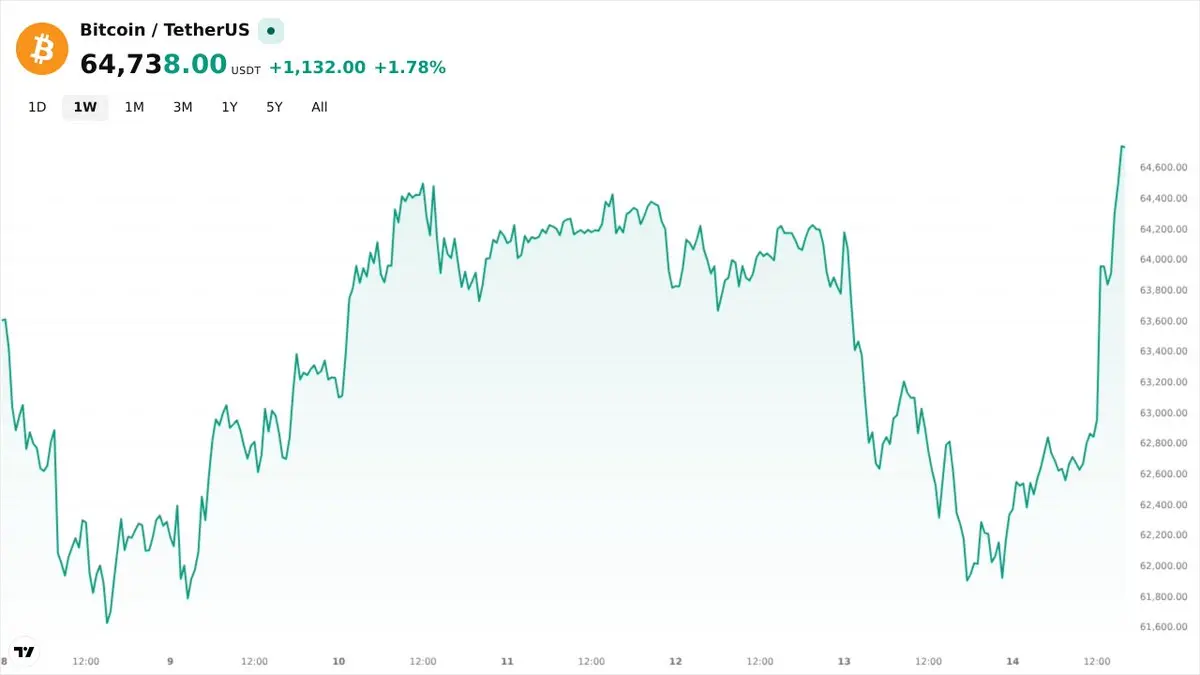
Task: Click the +1,132.00 price change value
Action: [x=317, y=67]
